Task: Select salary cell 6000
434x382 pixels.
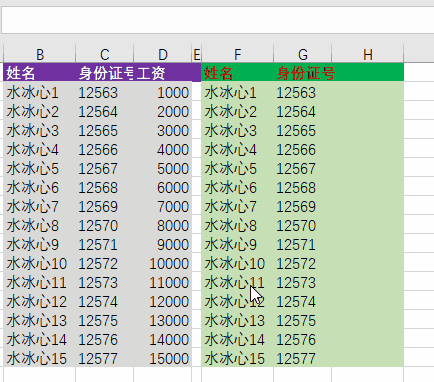Action: tap(163, 187)
